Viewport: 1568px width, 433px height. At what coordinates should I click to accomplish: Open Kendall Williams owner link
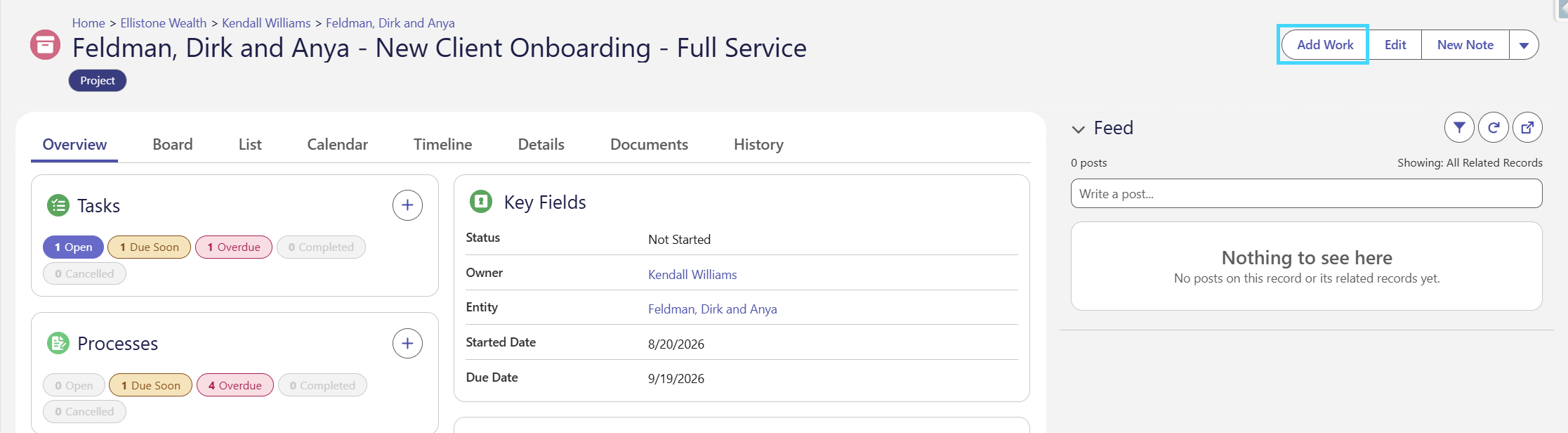point(692,275)
